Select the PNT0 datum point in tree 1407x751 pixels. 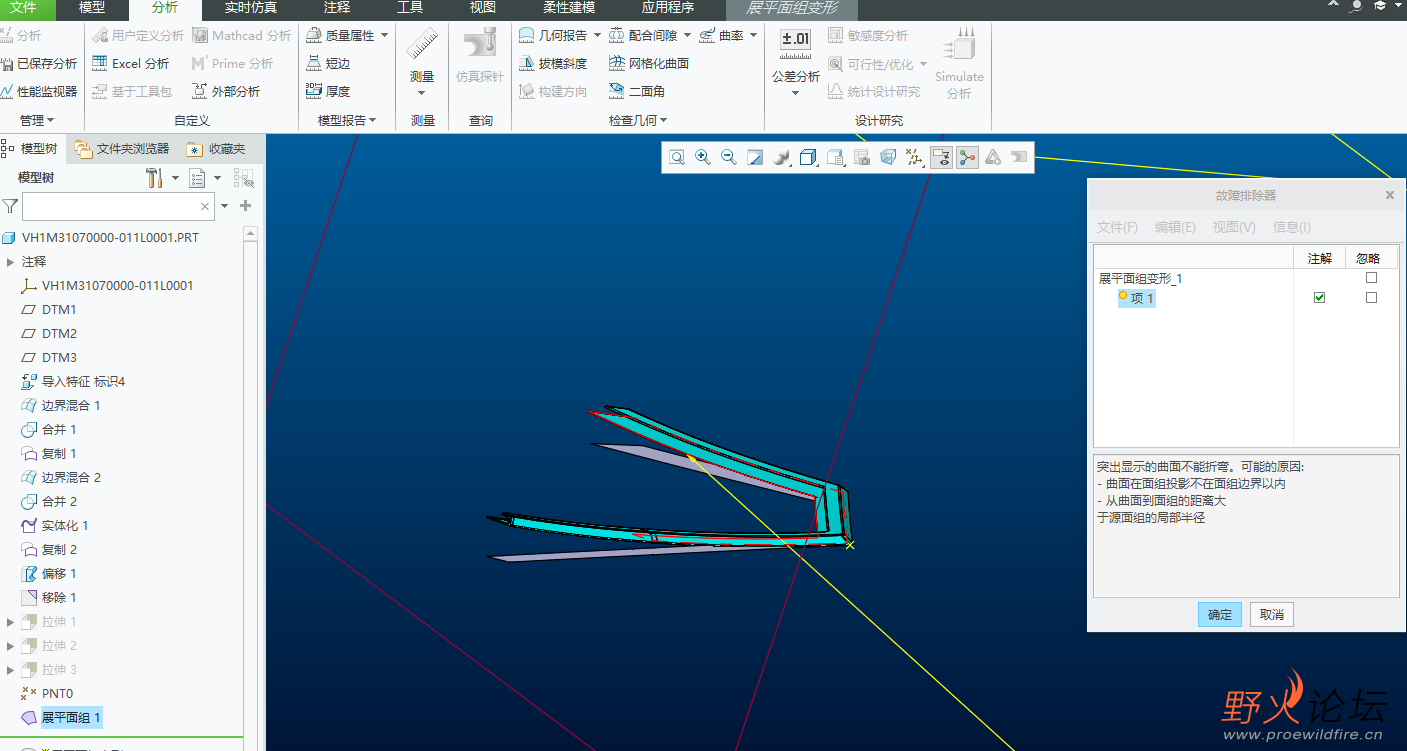click(x=57, y=694)
